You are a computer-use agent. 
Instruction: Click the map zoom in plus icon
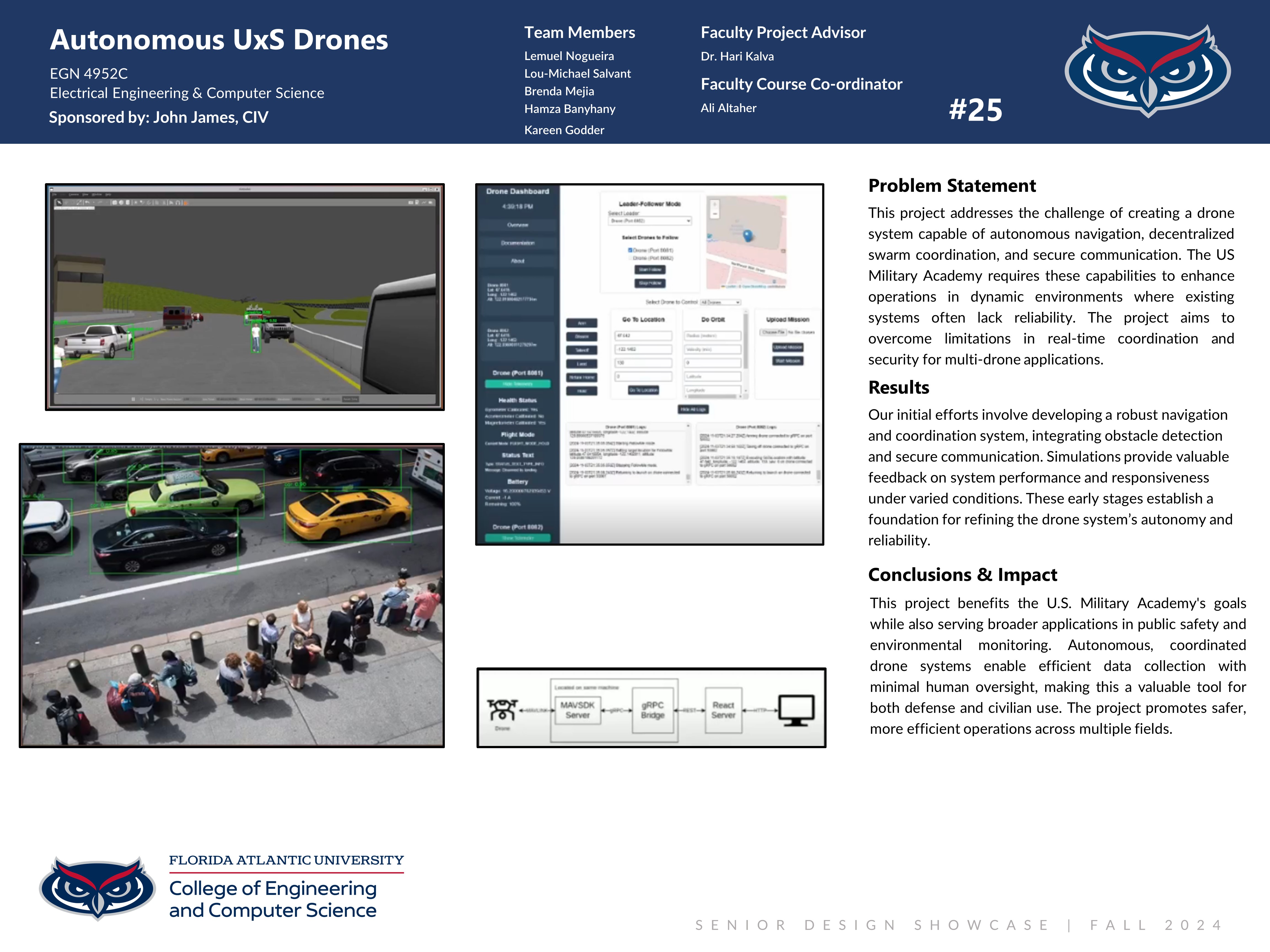[x=715, y=204]
